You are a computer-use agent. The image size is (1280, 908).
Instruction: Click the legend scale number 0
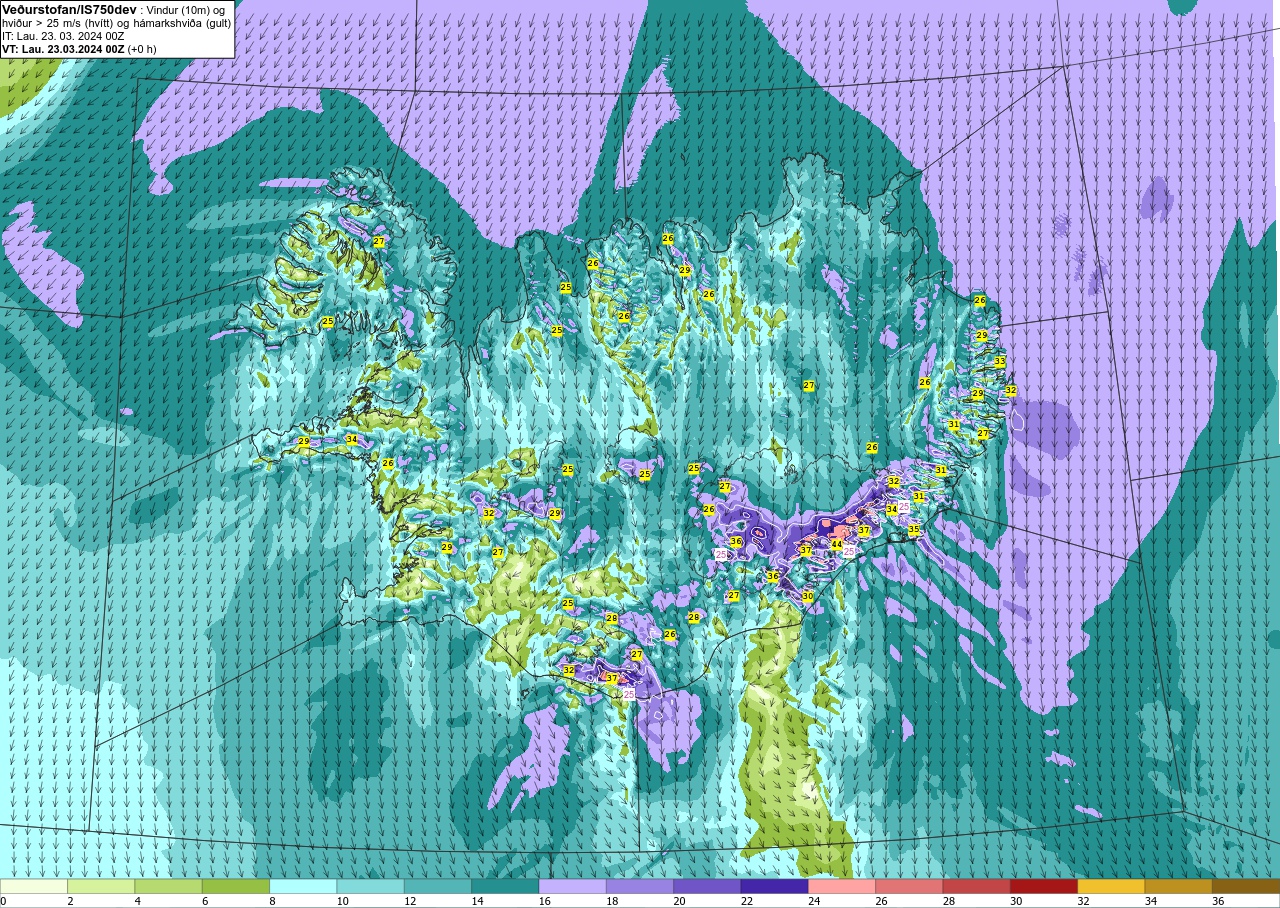(3, 901)
